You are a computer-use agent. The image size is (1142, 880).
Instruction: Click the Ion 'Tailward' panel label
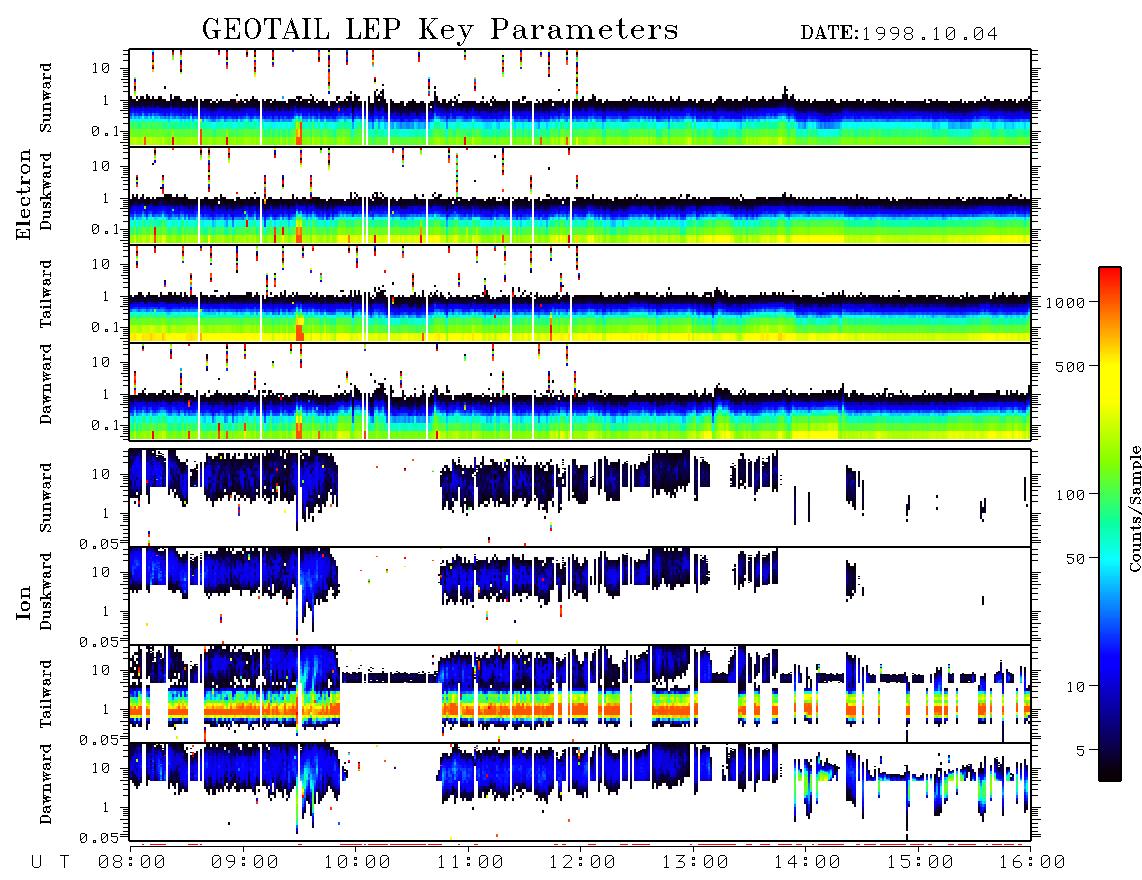pyautogui.click(x=46, y=694)
